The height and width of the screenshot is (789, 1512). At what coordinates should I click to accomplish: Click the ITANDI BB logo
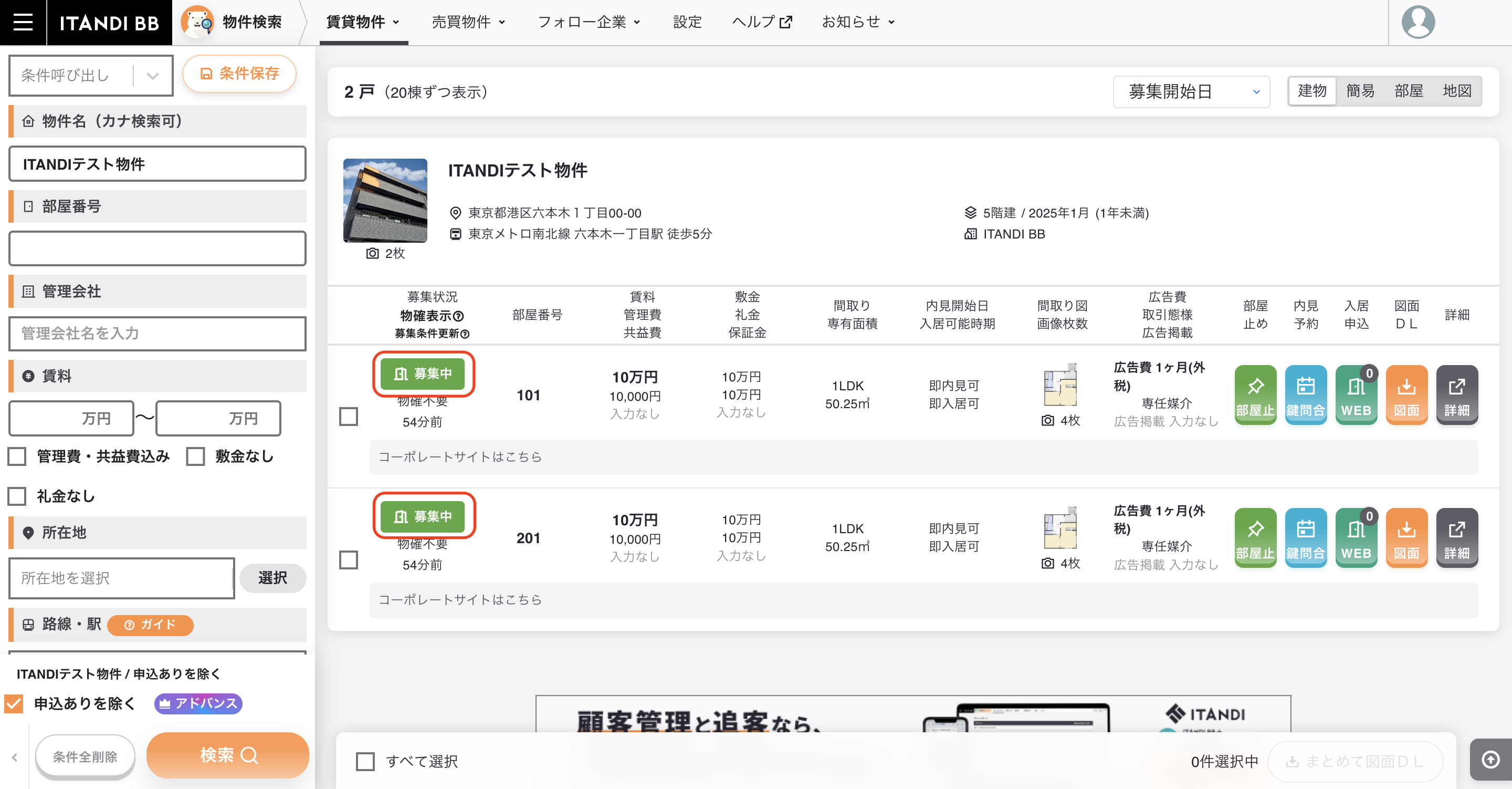pyautogui.click(x=109, y=22)
